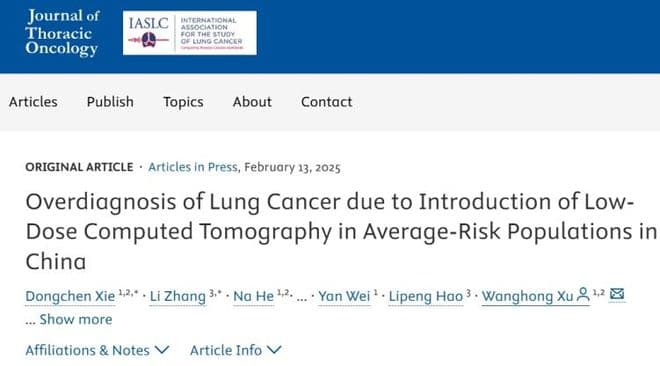Open the IASLC association logo

pos(190,33)
